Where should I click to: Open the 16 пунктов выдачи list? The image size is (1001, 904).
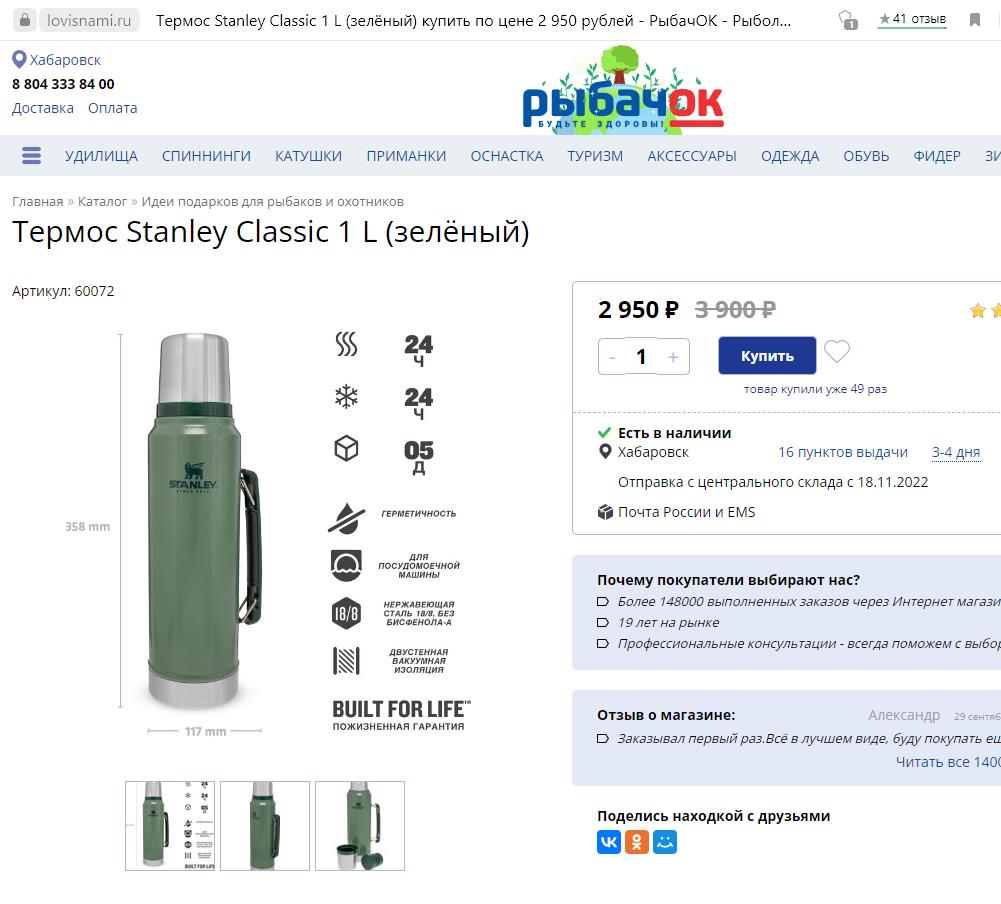(843, 452)
